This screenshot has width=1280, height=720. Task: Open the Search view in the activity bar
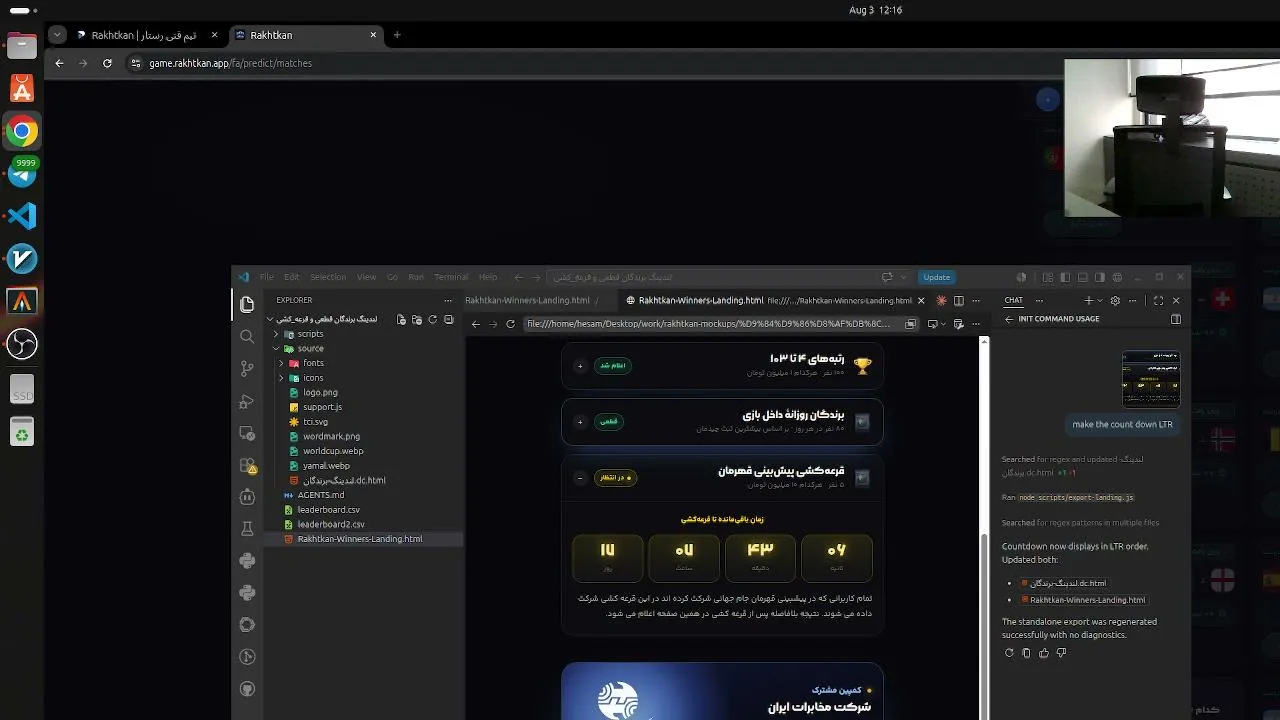(247, 337)
